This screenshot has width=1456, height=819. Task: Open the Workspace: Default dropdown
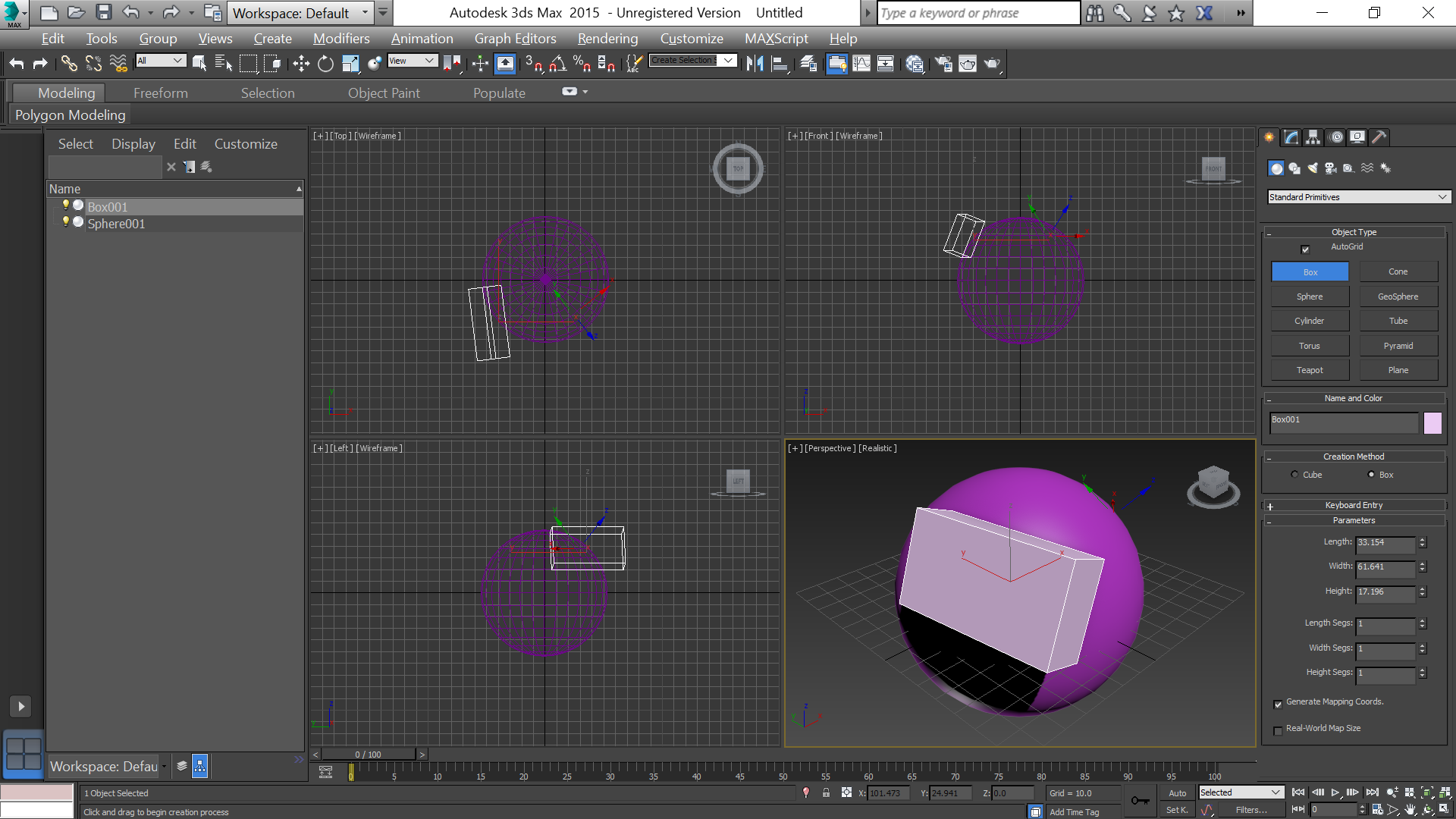pyautogui.click(x=301, y=13)
